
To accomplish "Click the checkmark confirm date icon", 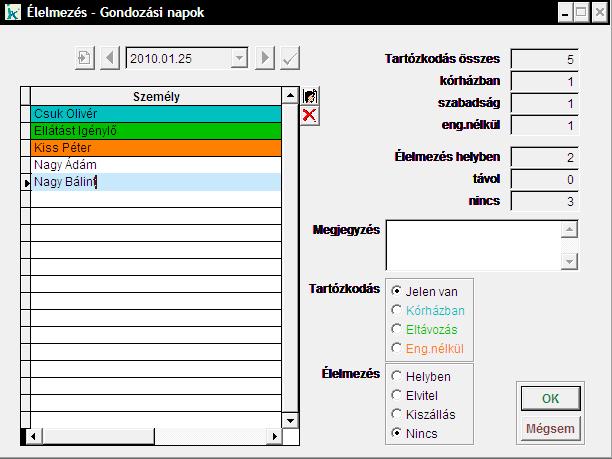I will click(x=290, y=58).
